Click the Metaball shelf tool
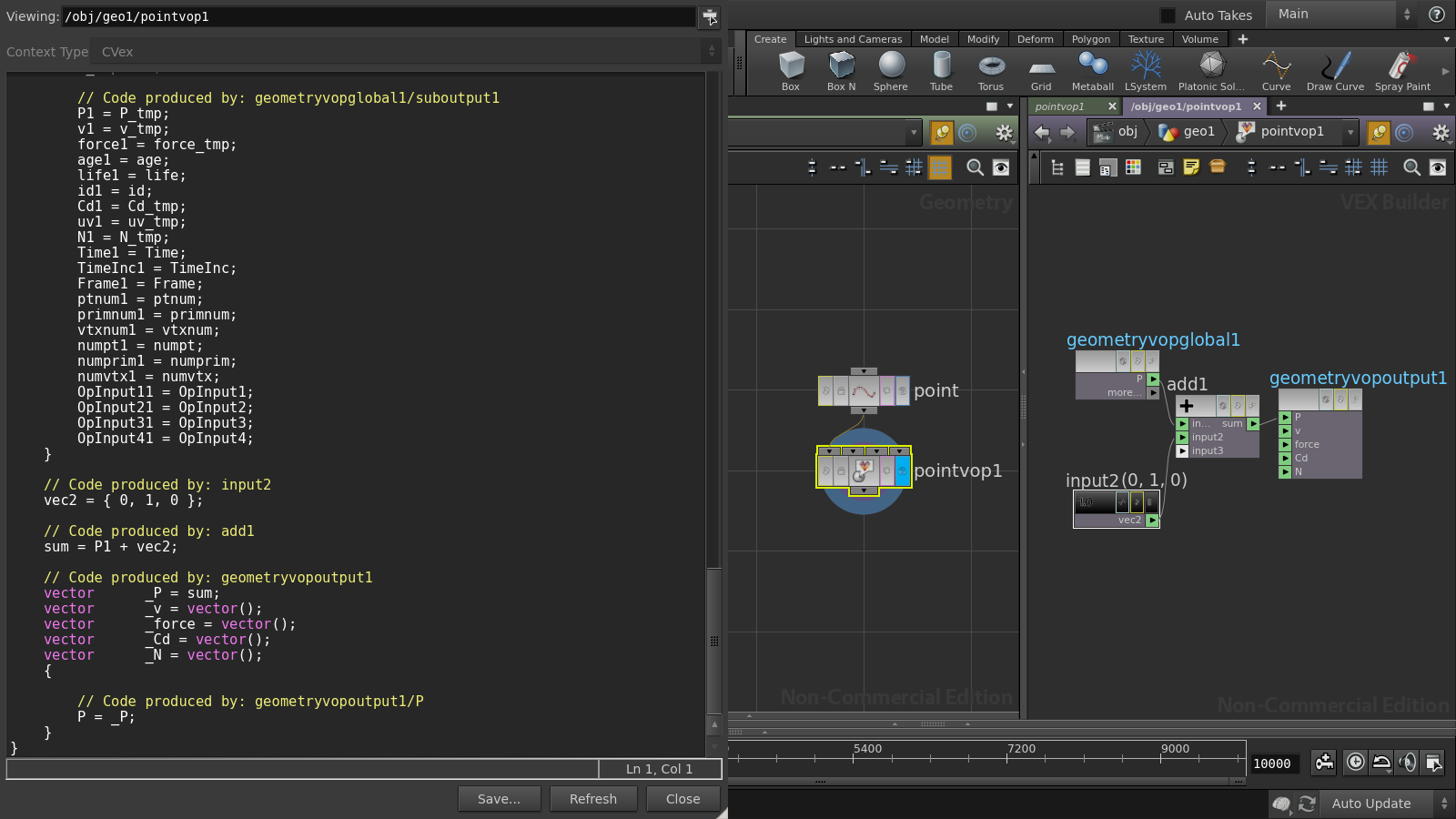1456x819 pixels. [x=1092, y=71]
